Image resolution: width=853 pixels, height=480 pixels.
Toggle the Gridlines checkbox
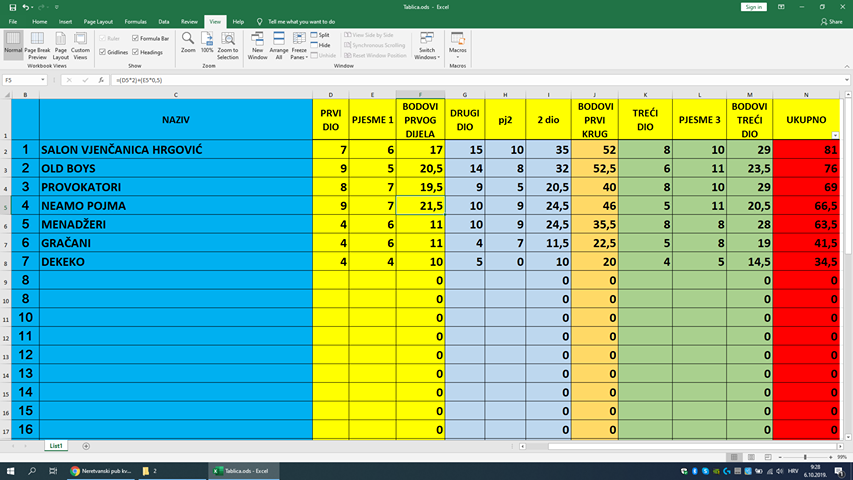[102, 52]
